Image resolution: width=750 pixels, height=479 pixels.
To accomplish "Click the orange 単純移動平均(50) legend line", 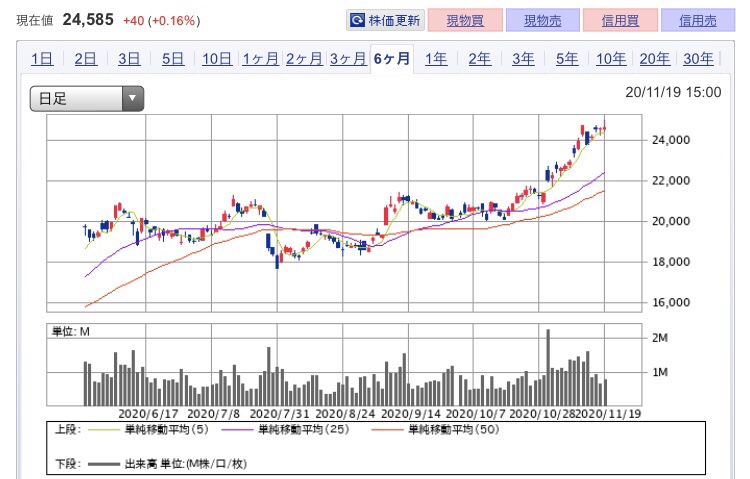I will coord(387,430).
